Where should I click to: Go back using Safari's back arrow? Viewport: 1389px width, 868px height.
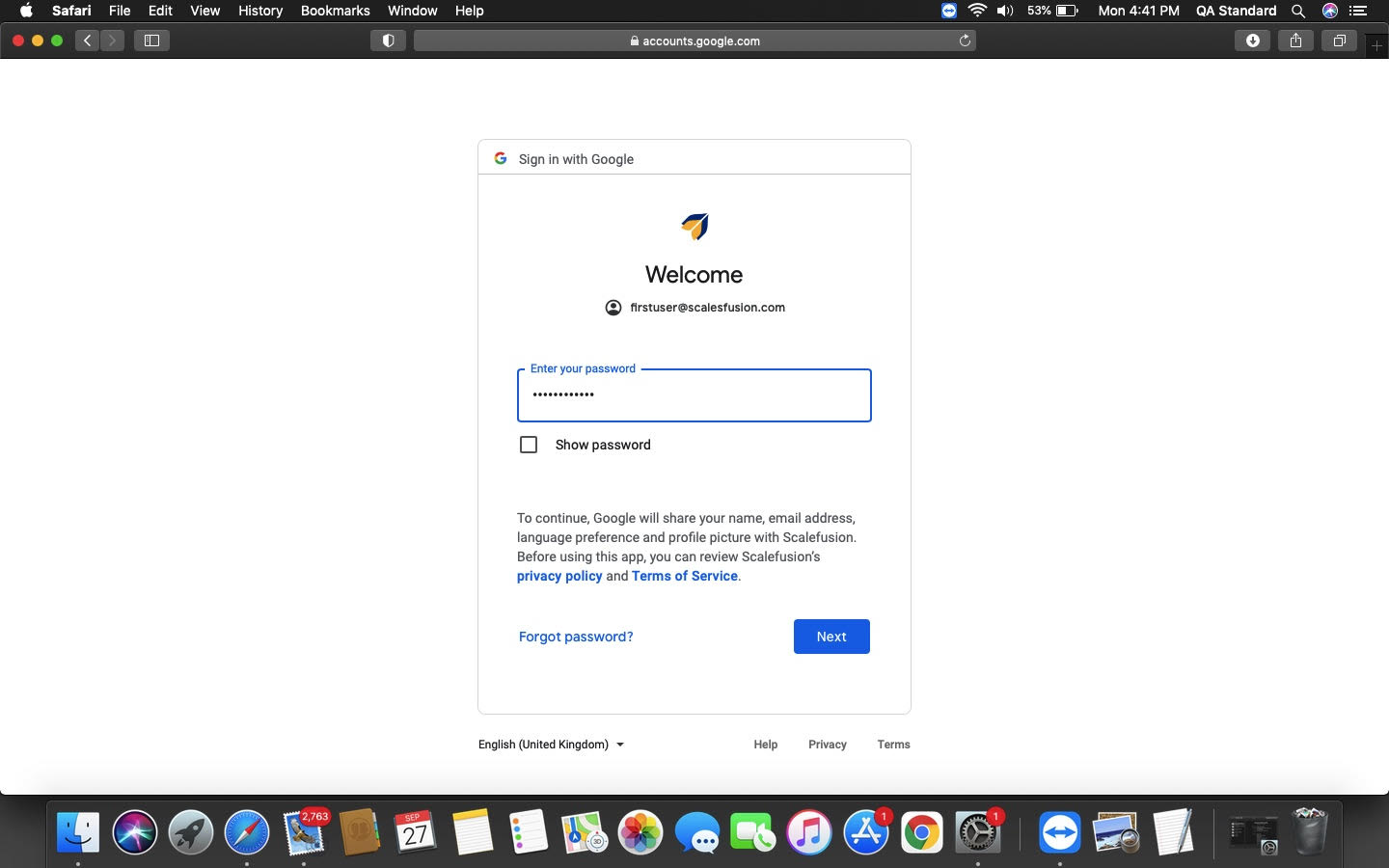tap(88, 41)
